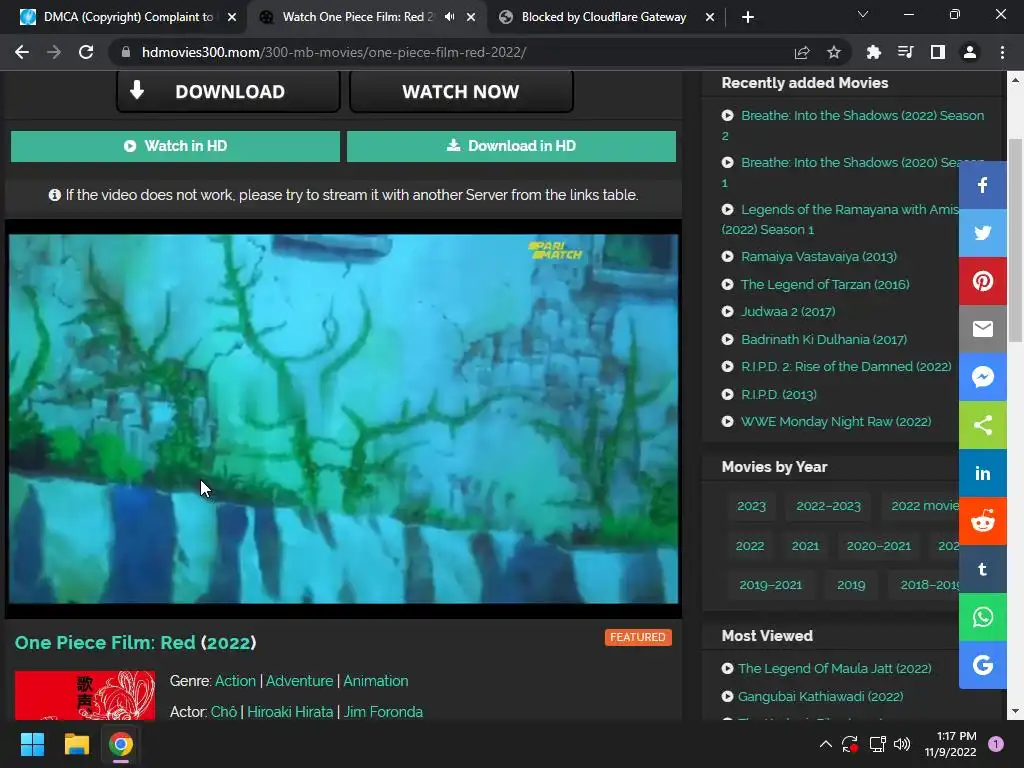Screen dimensions: 1024x768
Task: Share this page on Reddit
Action: pos(982,521)
